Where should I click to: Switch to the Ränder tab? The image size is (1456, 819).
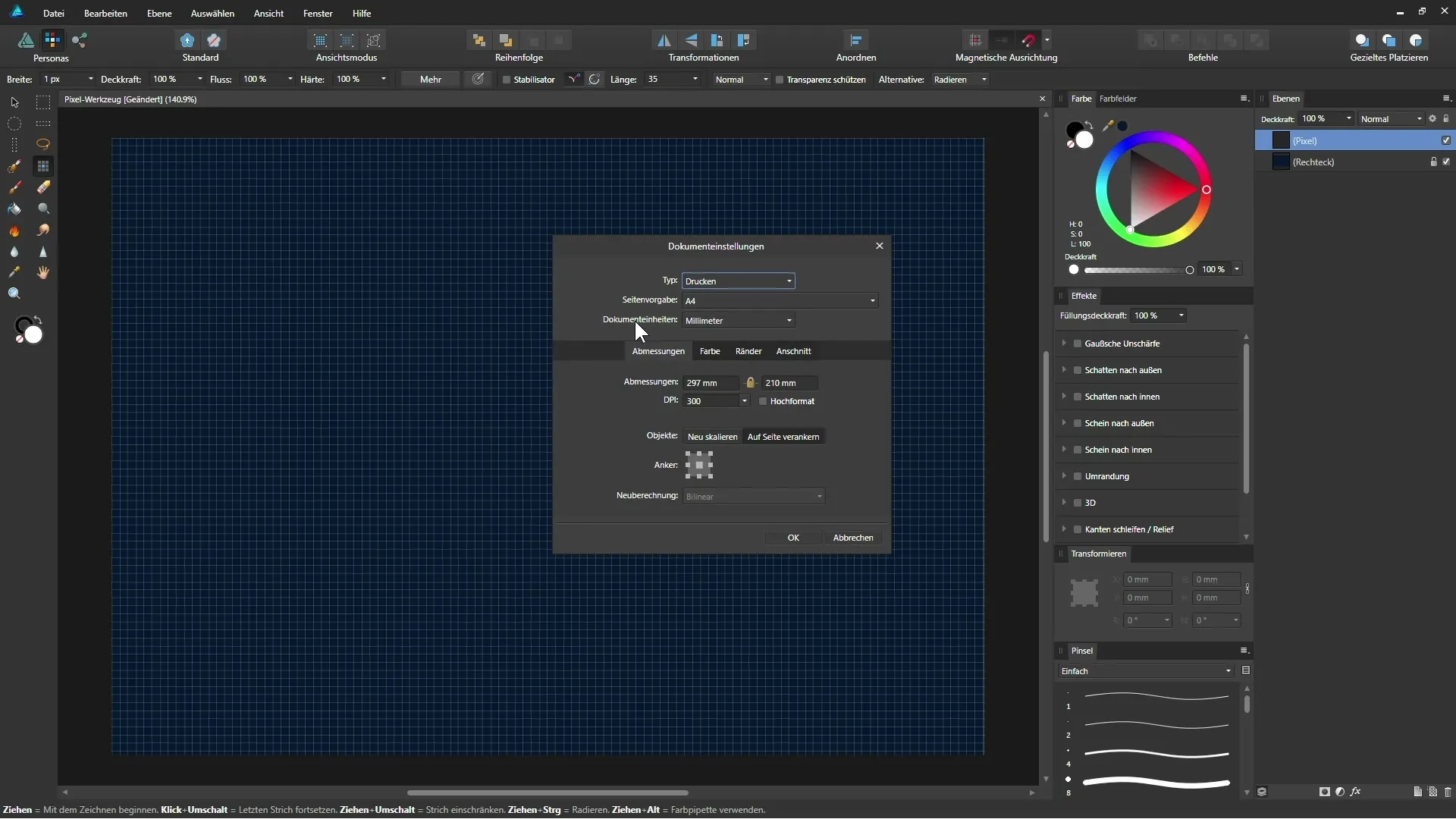pyautogui.click(x=748, y=351)
